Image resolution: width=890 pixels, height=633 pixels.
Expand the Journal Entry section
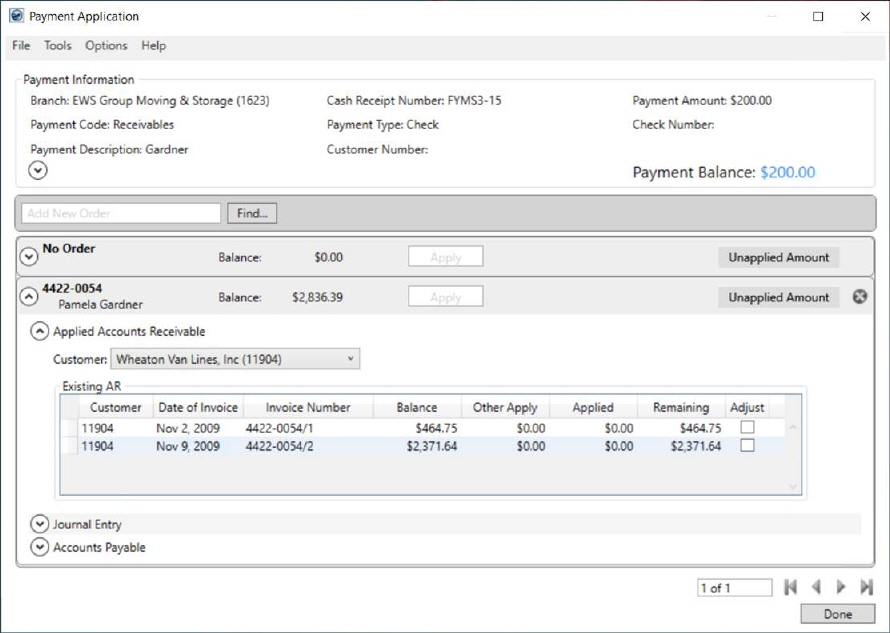pyautogui.click(x=40, y=524)
